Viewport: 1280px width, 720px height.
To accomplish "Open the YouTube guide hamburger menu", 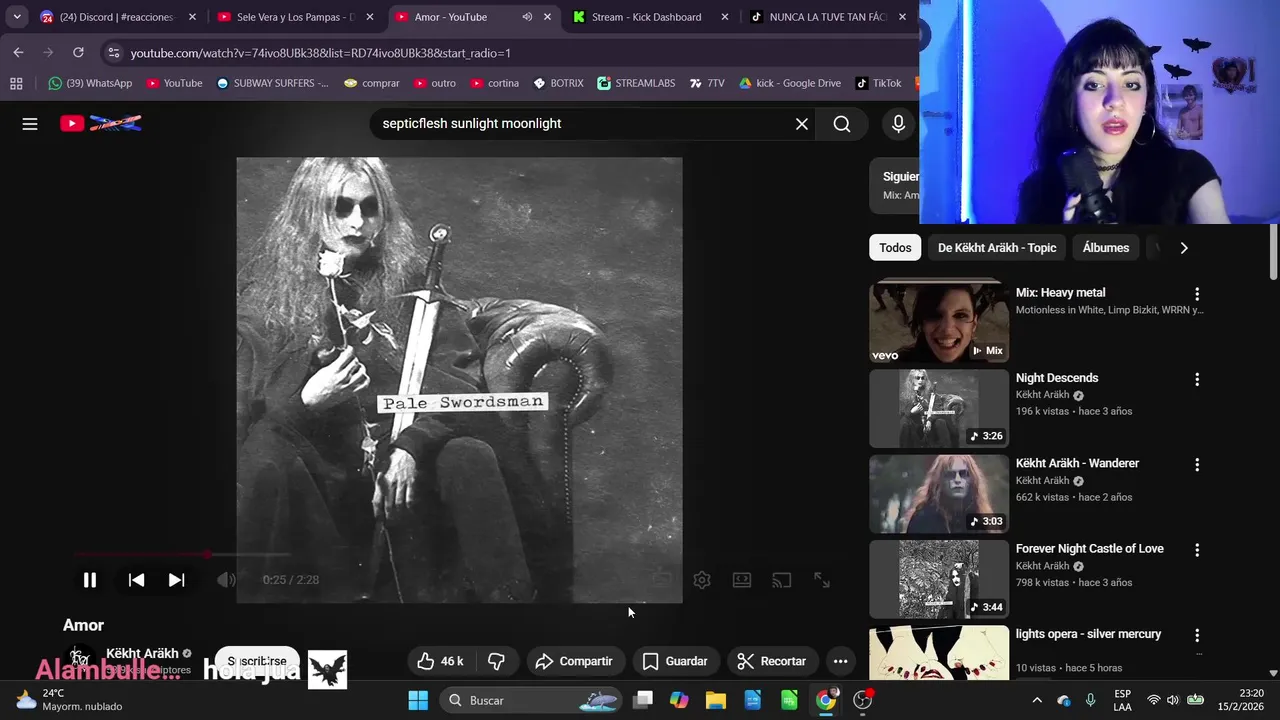I will (x=30, y=124).
